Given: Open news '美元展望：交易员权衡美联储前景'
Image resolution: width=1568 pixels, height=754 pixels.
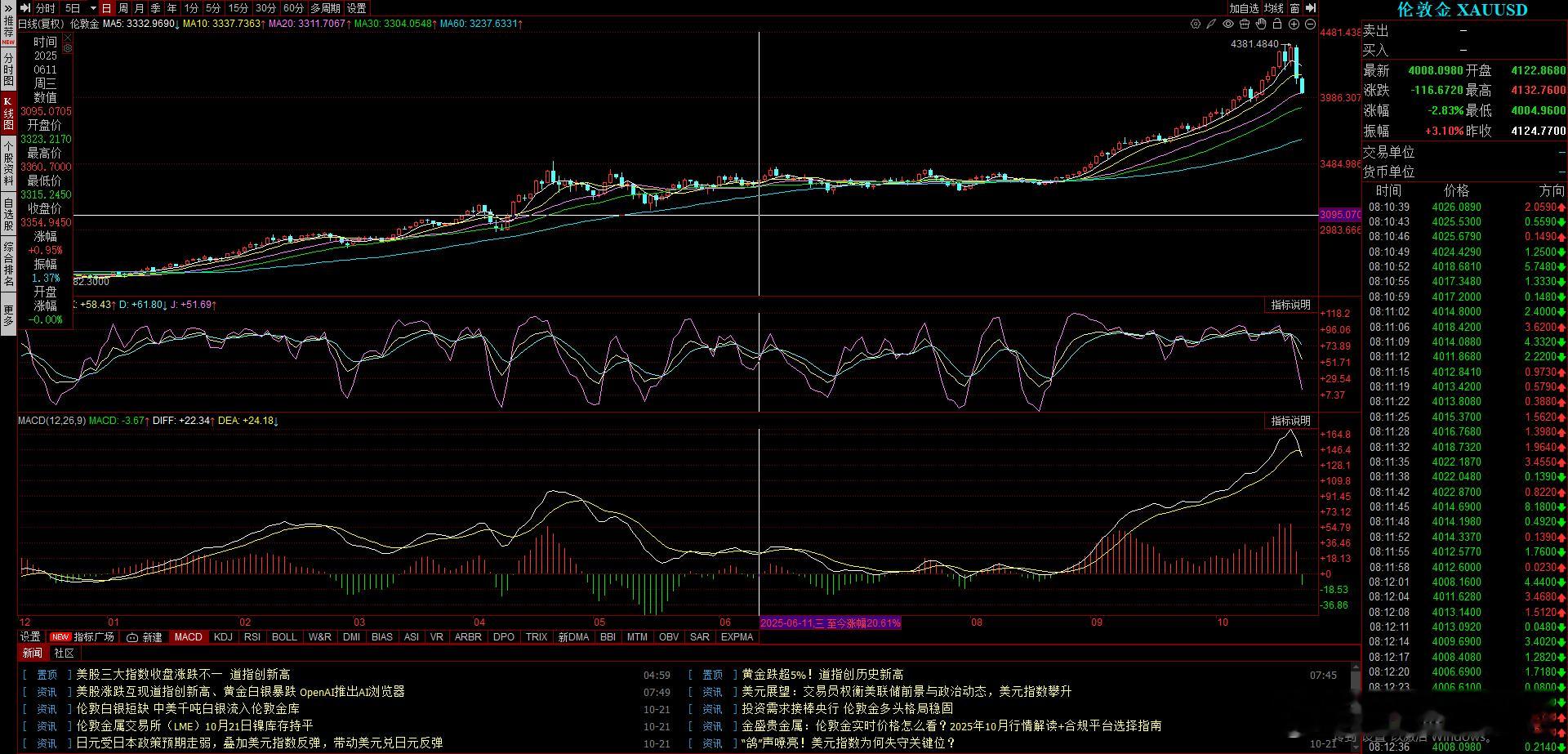Looking at the screenshot, I should point(906,692).
